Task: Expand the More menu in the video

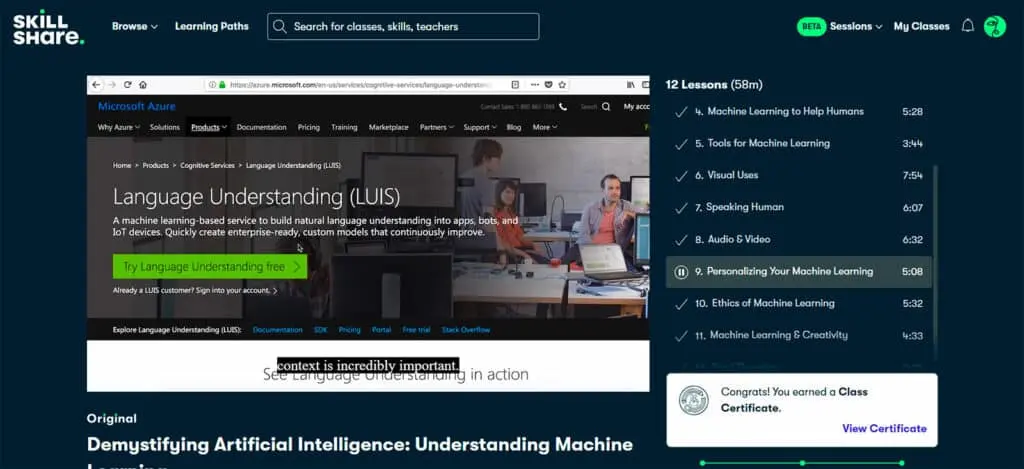Action: (545, 127)
